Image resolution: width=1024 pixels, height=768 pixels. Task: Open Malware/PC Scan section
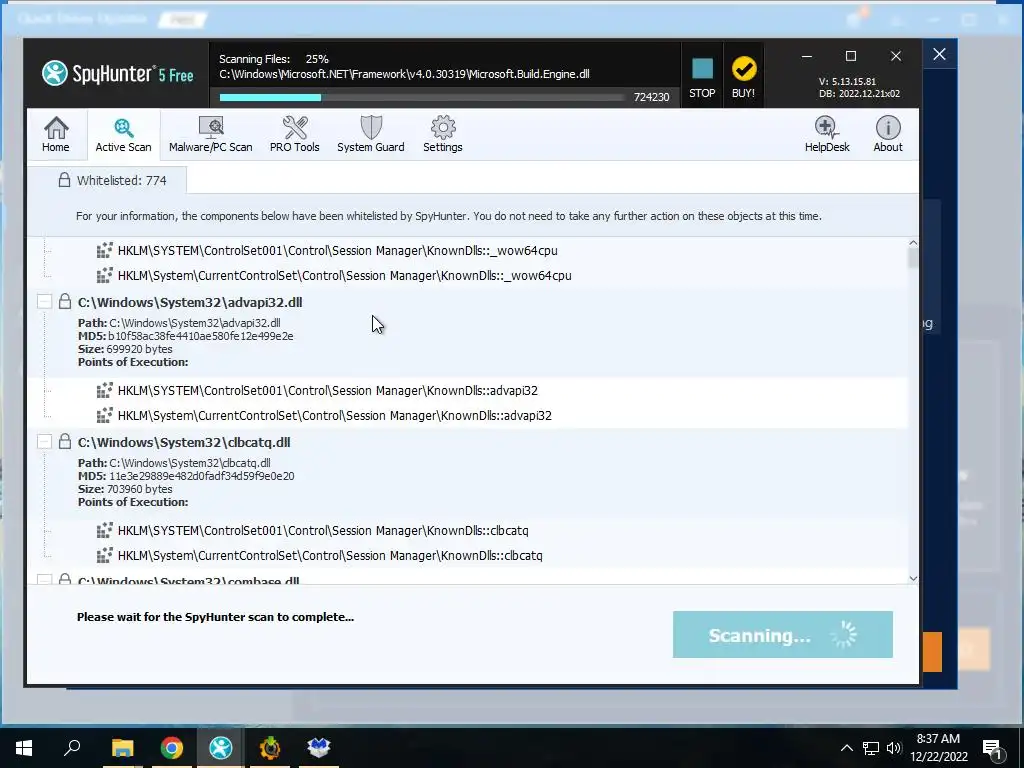point(210,135)
